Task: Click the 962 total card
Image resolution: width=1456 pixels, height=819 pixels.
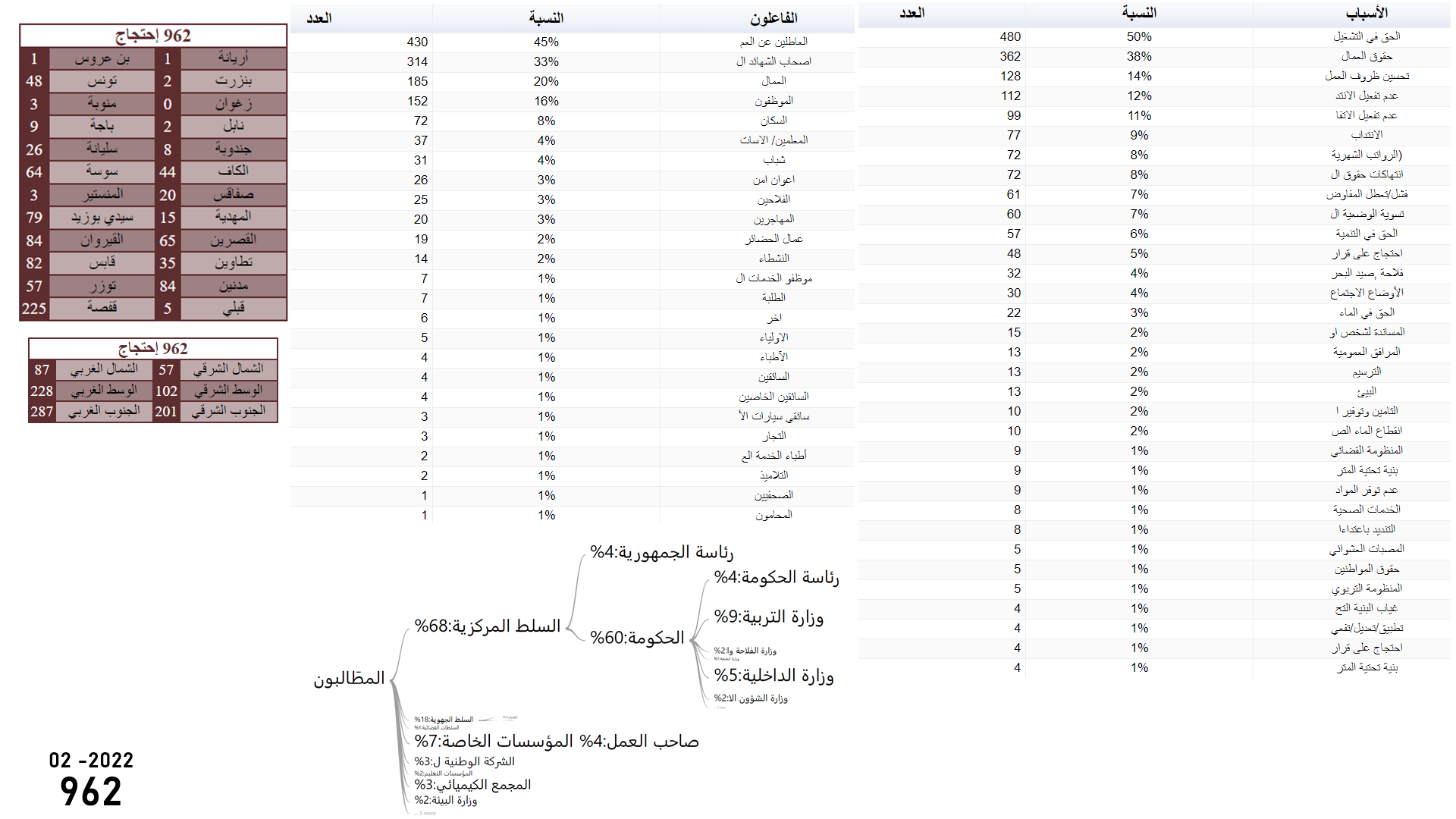Action: pyautogui.click(x=91, y=791)
